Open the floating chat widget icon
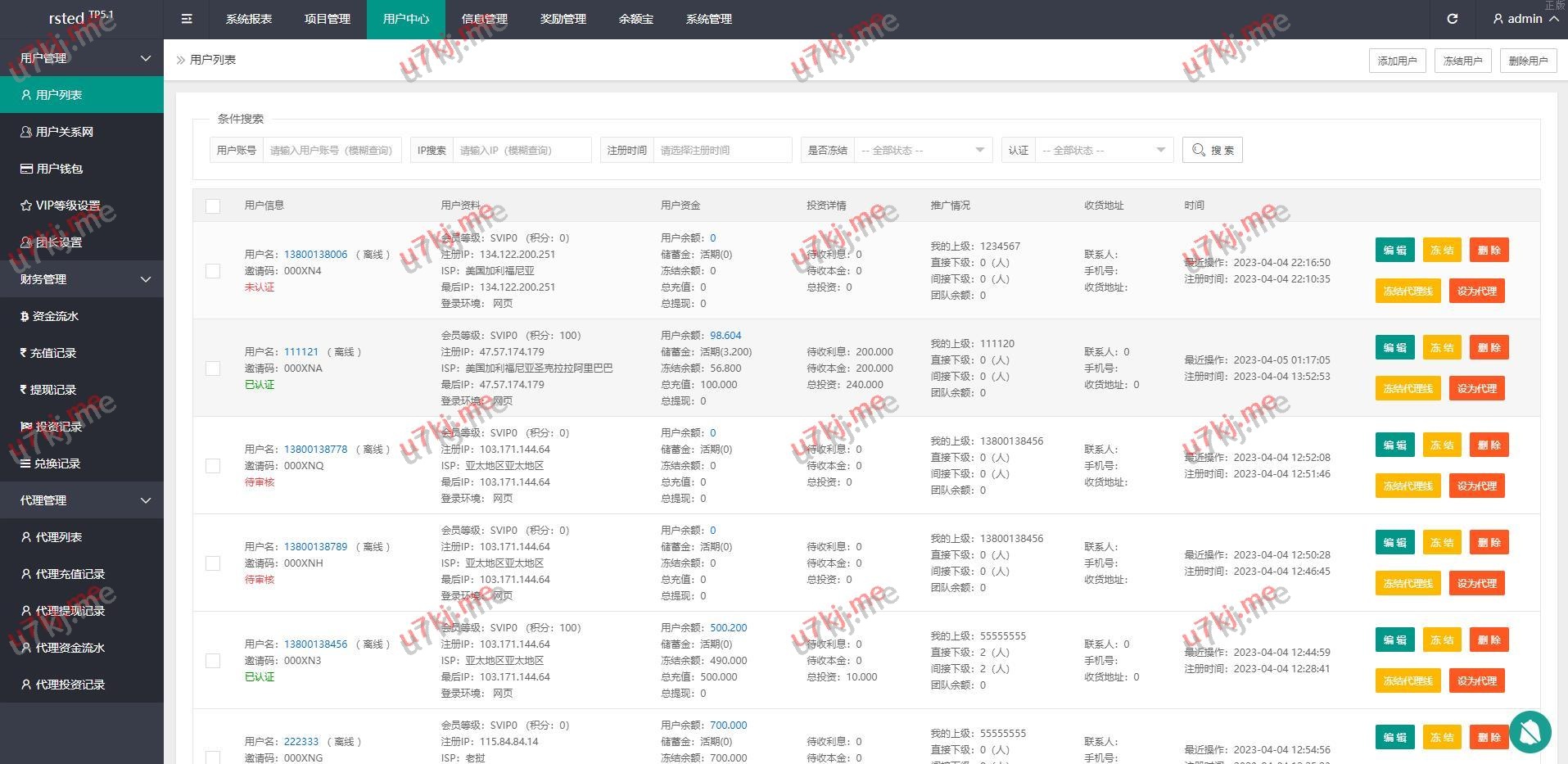 click(x=1529, y=731)
